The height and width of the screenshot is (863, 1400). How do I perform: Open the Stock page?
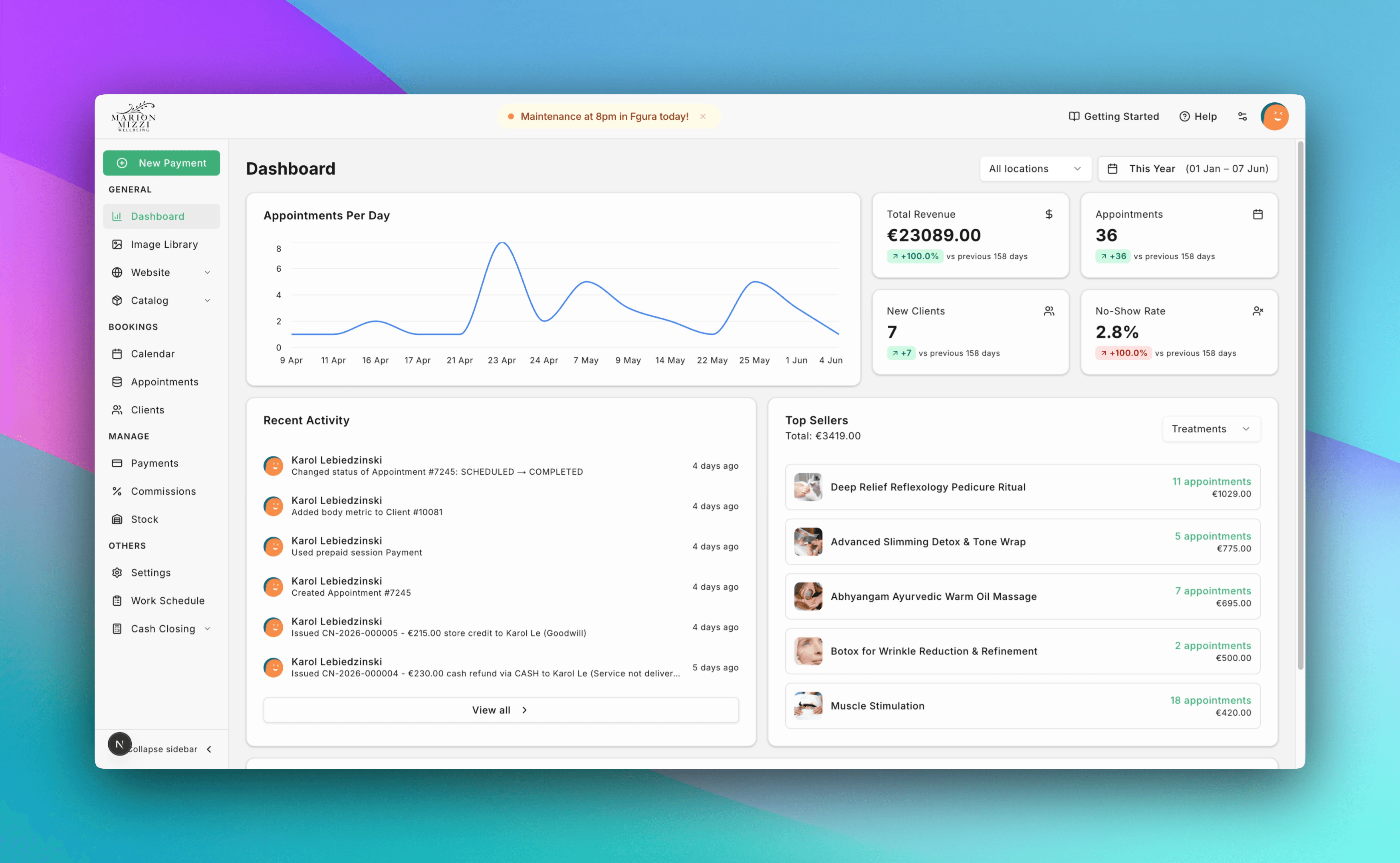(x=161, y=519)
